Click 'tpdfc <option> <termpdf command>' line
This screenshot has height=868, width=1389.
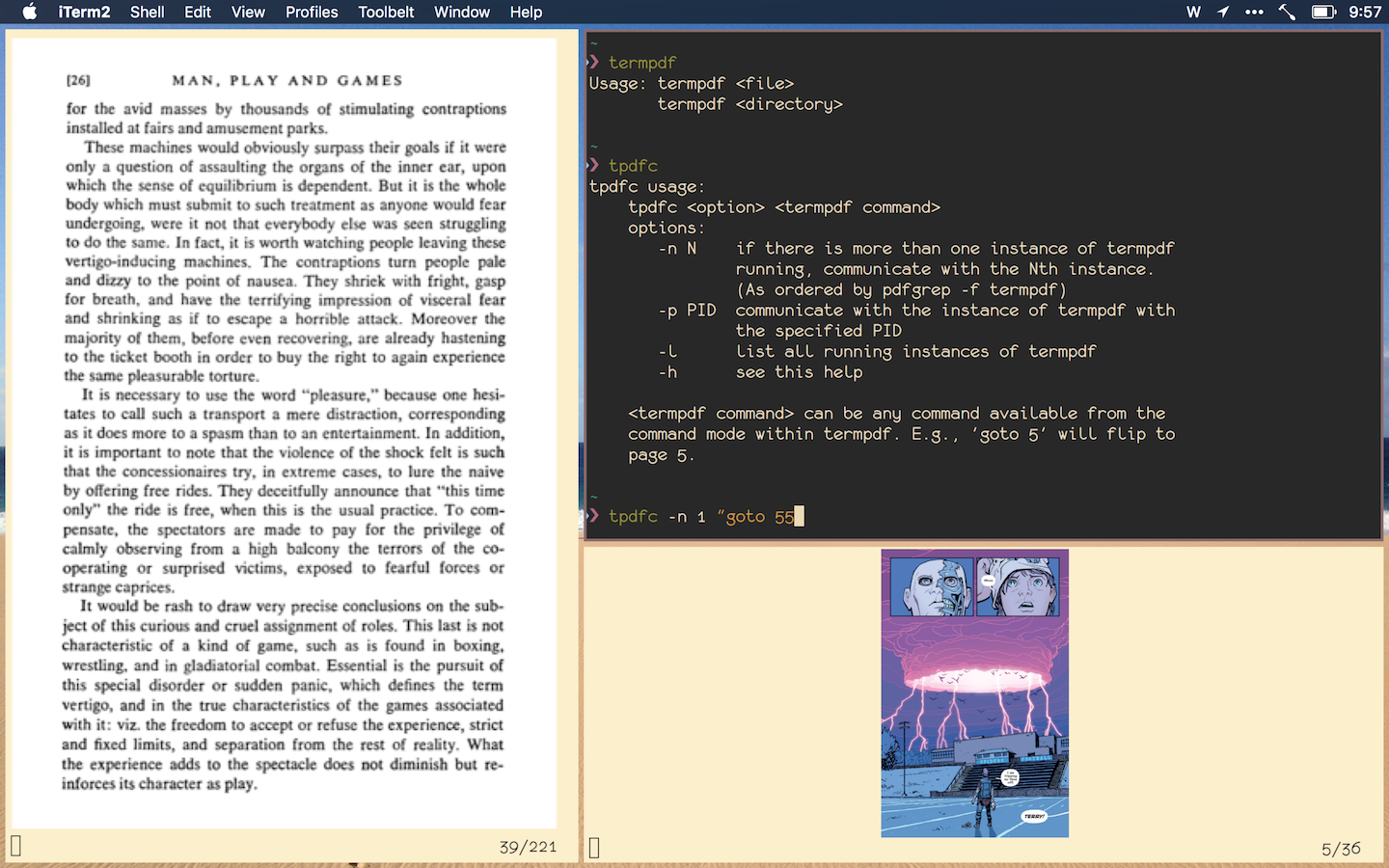783,207
